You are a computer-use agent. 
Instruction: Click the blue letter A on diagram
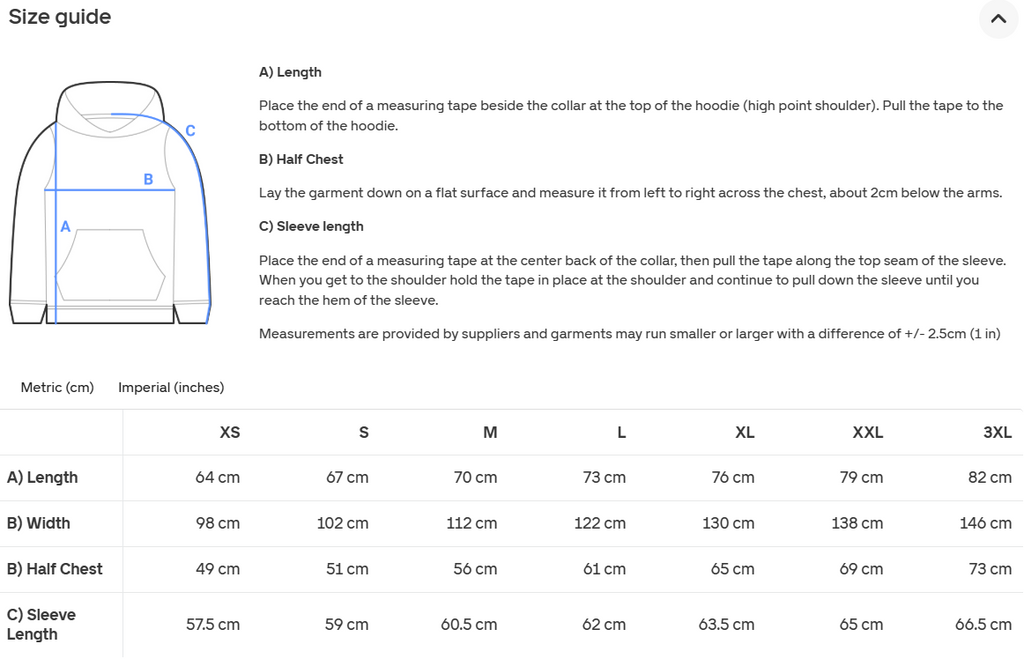(x=65, y=227)
